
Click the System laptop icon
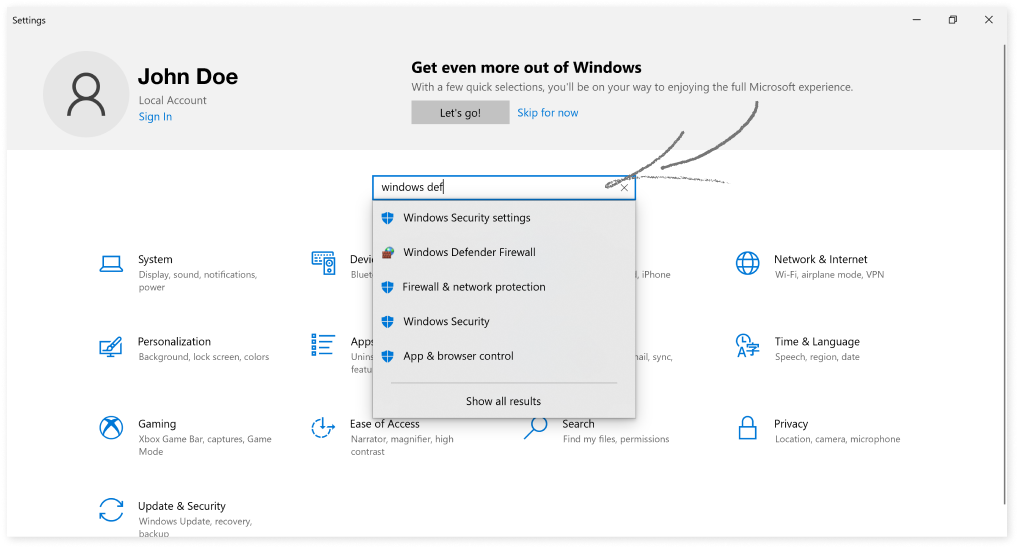pos(111,264)
